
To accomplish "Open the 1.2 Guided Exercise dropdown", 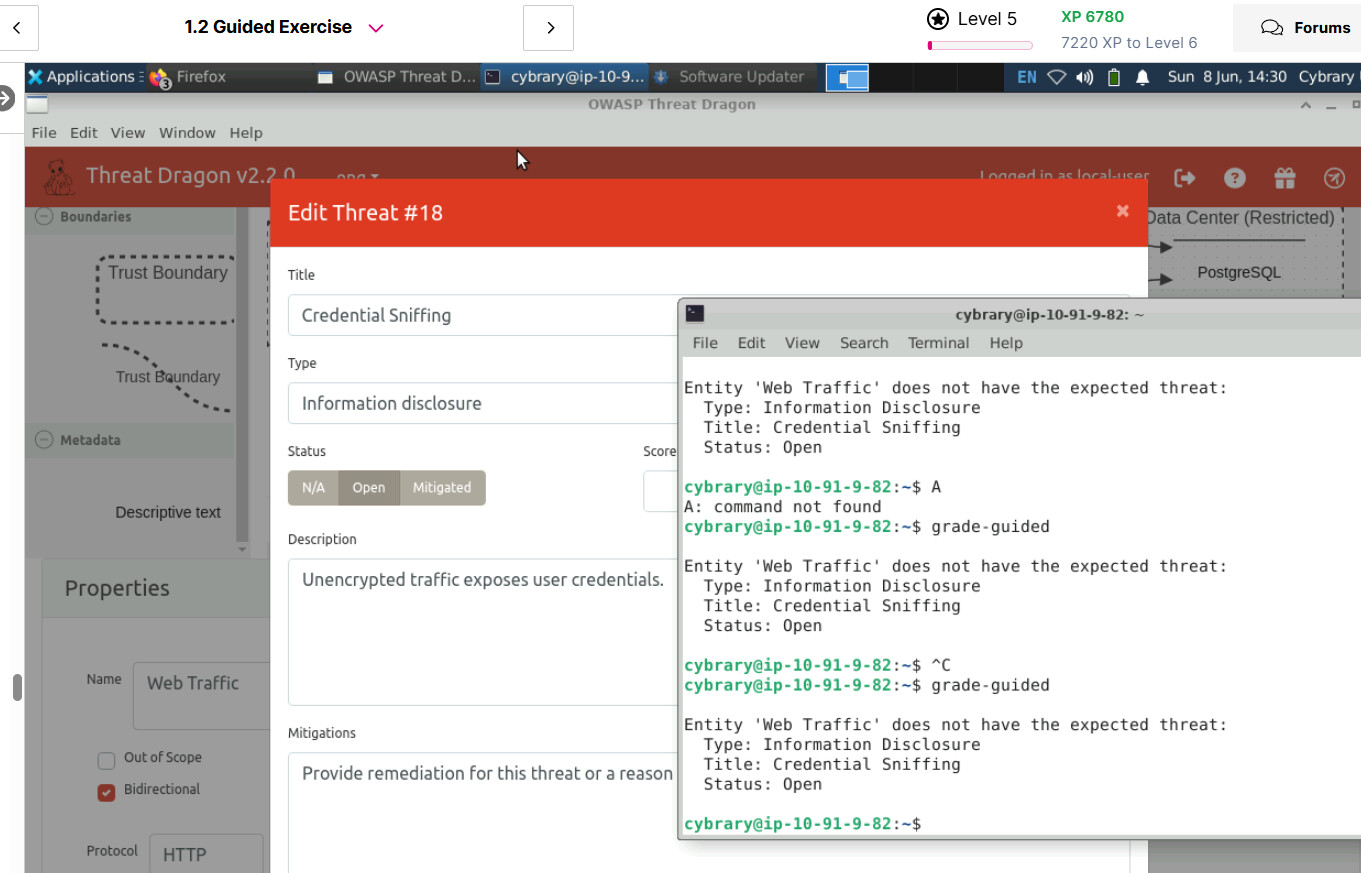I will [x=376, y=28].
